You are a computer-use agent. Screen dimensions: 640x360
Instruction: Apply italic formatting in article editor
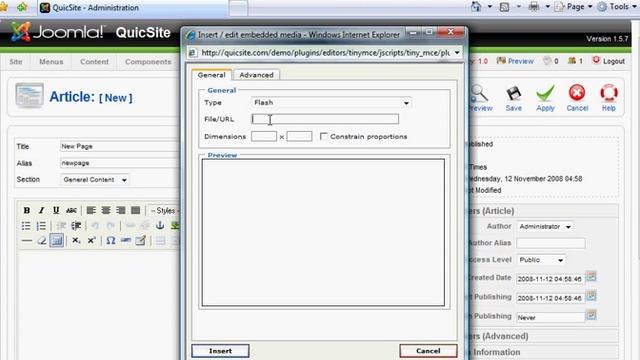[x=41, y=210]
